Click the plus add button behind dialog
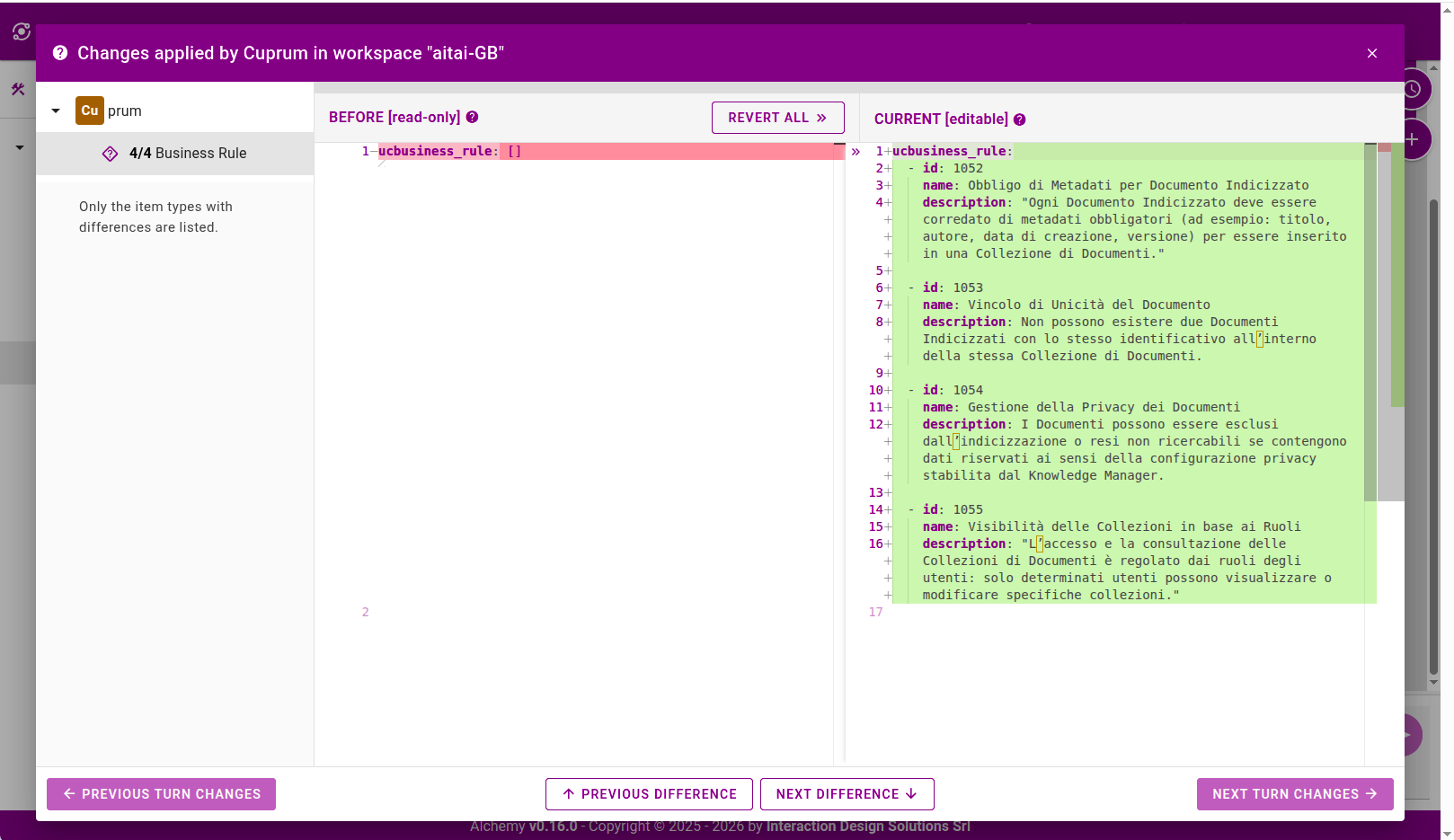The image size is (1454, 840). click(1414, 139)
